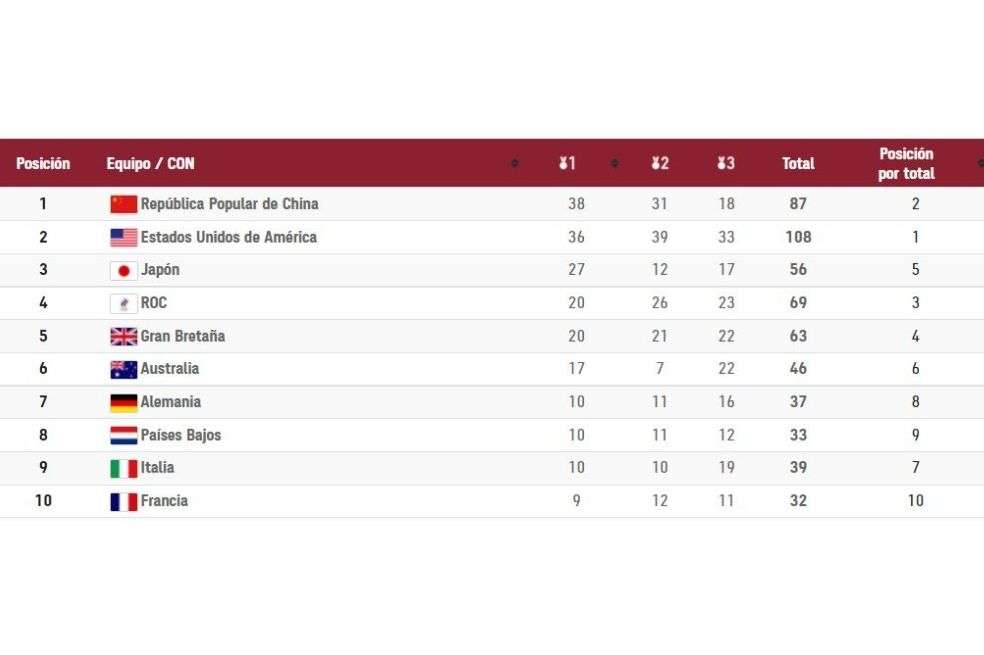Click the ROC team emblem icon
984x655 pixels.
[124, 304]
